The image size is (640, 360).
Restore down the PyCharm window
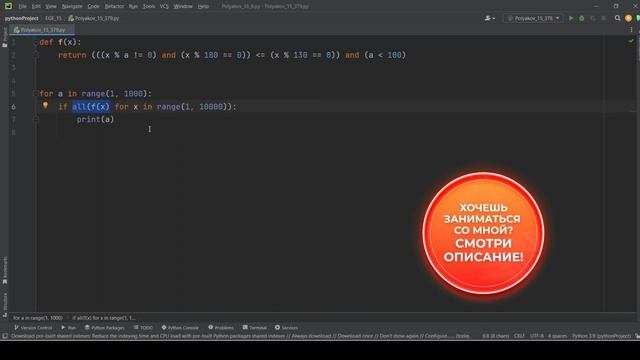point(616,6)
